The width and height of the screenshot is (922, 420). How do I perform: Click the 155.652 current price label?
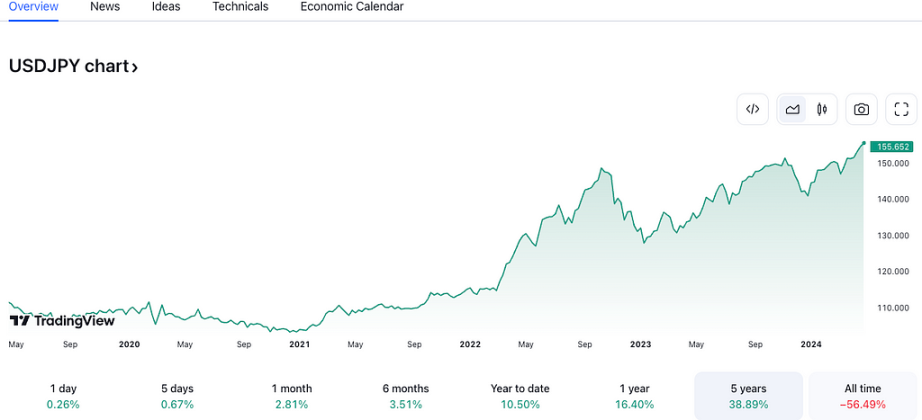(892, 147)
